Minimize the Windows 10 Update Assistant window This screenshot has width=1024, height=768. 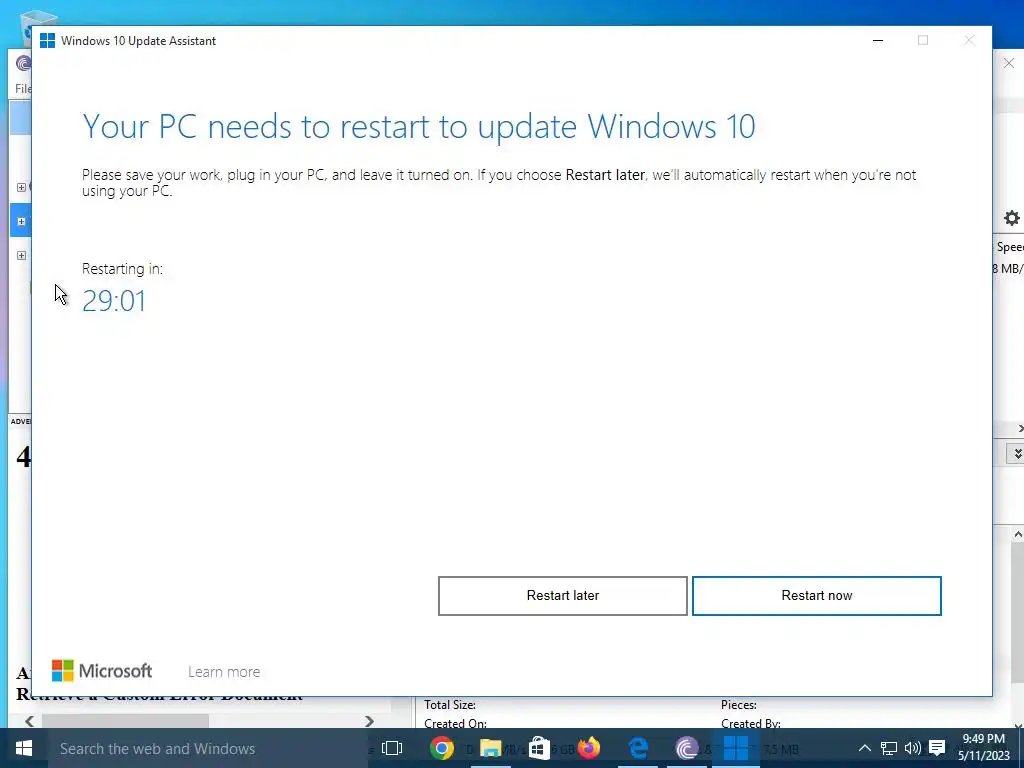(878, 40)
